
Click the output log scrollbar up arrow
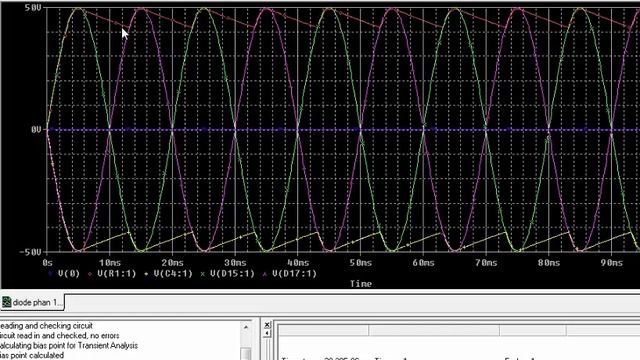tap(246, 327)
